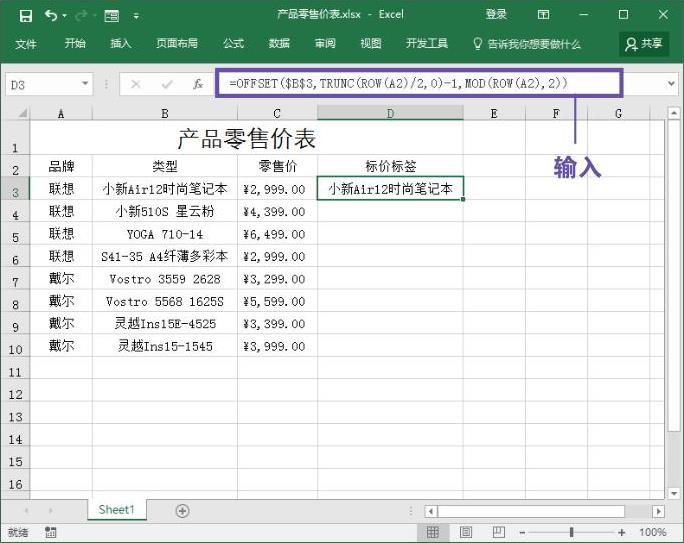The width and height of the screenshot is (684, 543).
Task: Click the 登录 sign-in link
Action: (496, 14)
